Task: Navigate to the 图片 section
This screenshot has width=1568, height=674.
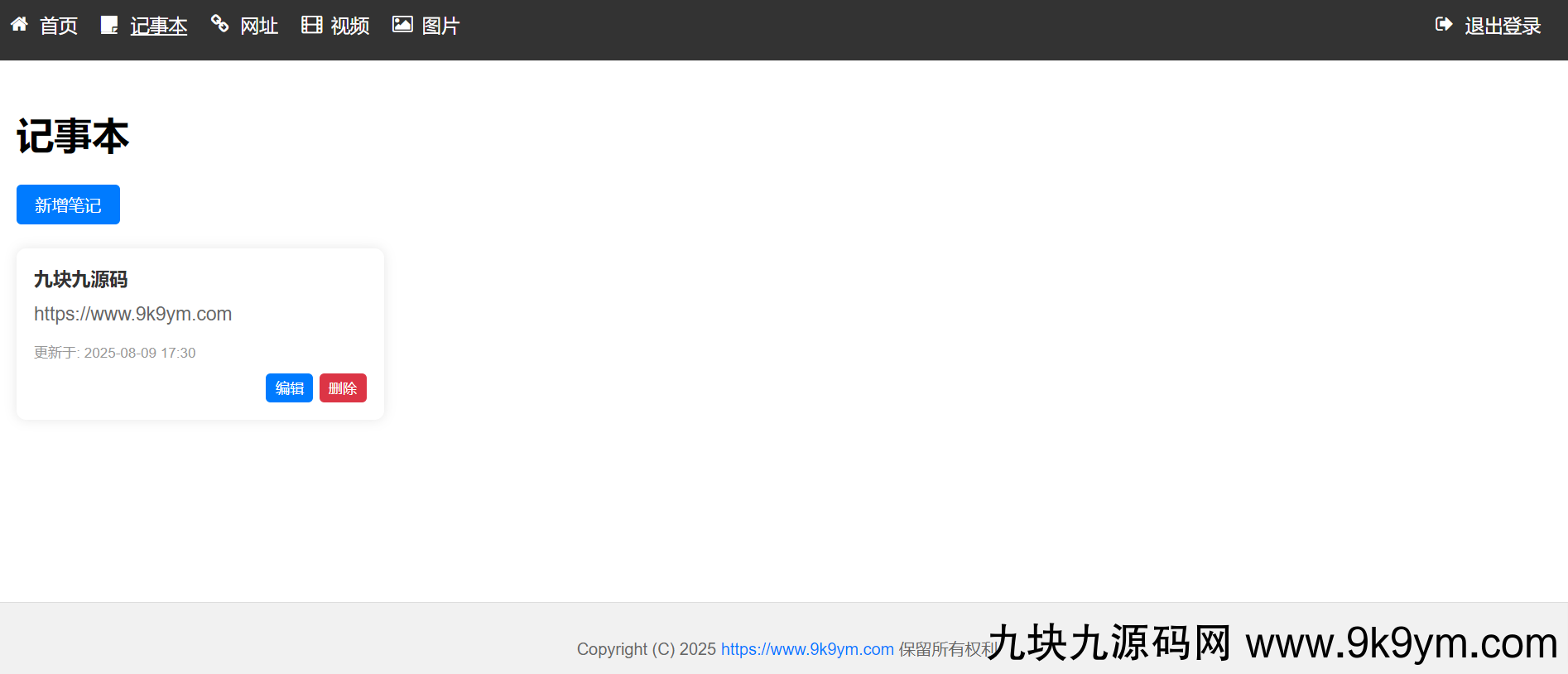Action: pos(440,26)
